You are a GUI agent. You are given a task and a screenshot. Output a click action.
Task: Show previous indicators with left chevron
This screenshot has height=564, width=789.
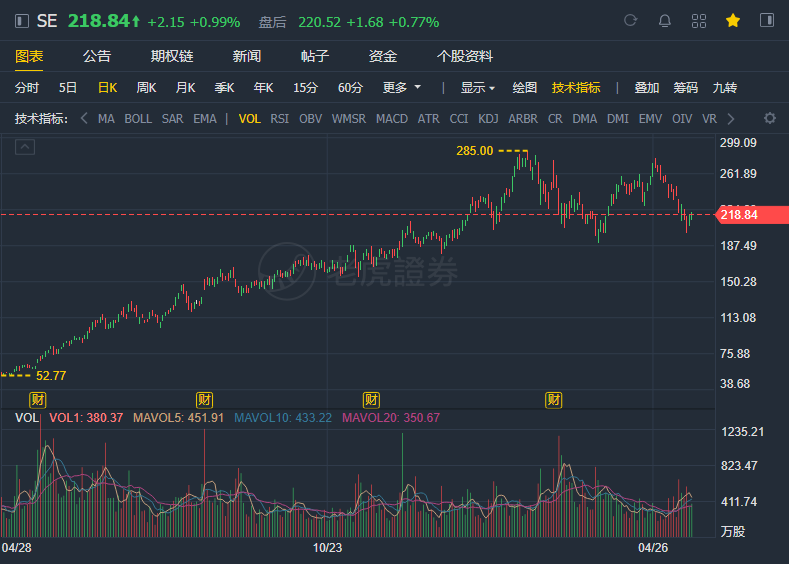click(x=84, y=118)
